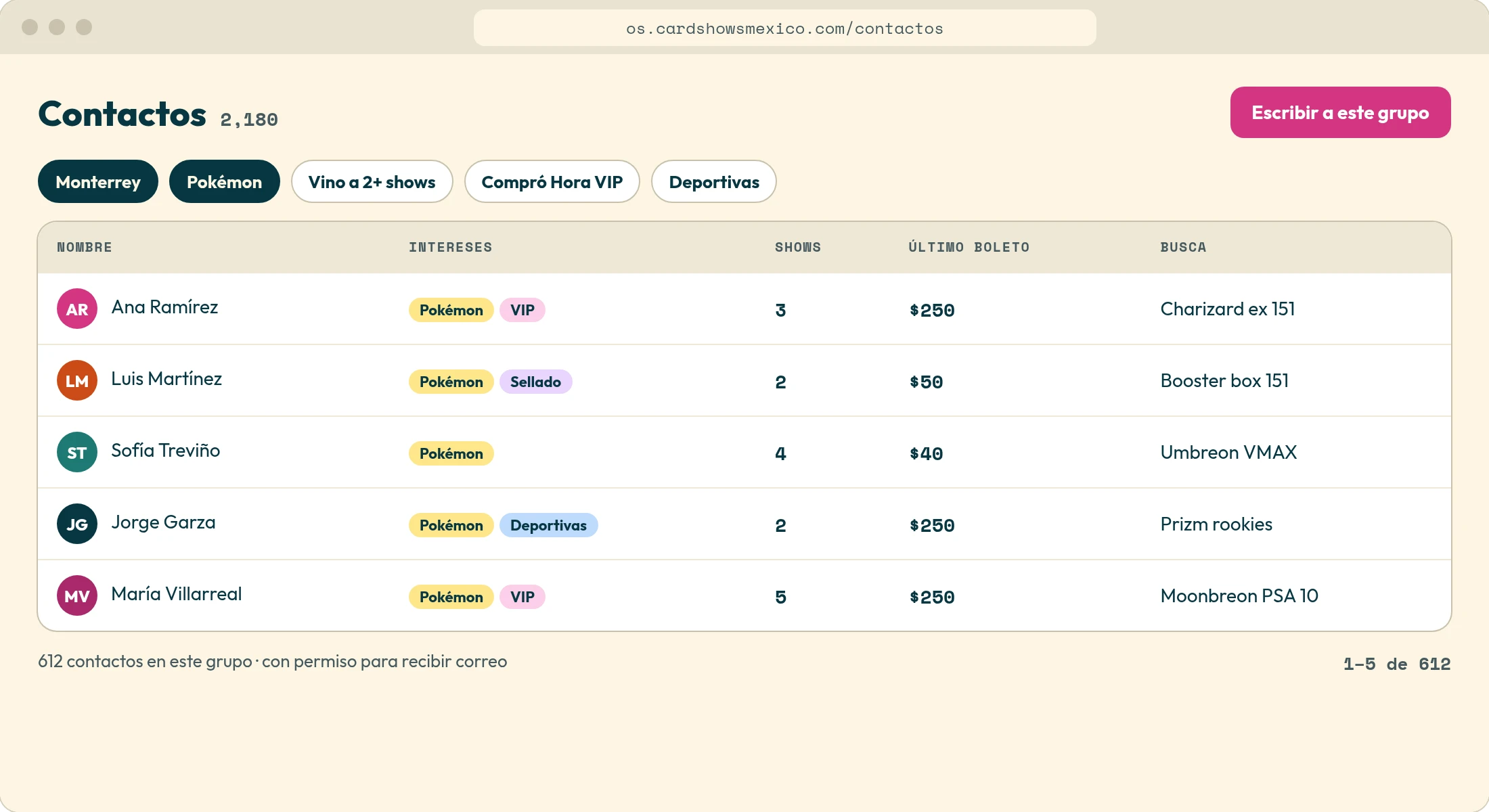
Task: Click the JG avatar for Jorge Garza
Action: 77,524
